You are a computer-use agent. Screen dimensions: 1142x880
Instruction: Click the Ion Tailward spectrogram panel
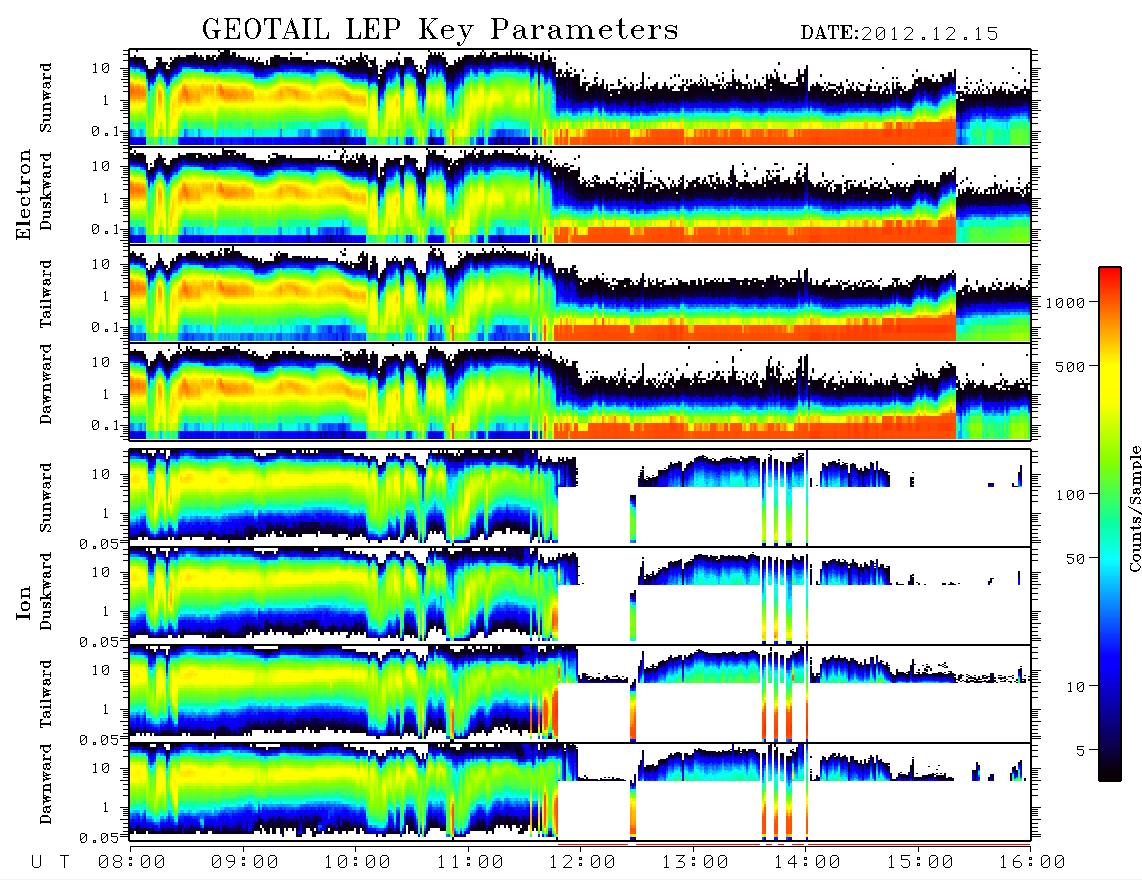pos(580,693)
